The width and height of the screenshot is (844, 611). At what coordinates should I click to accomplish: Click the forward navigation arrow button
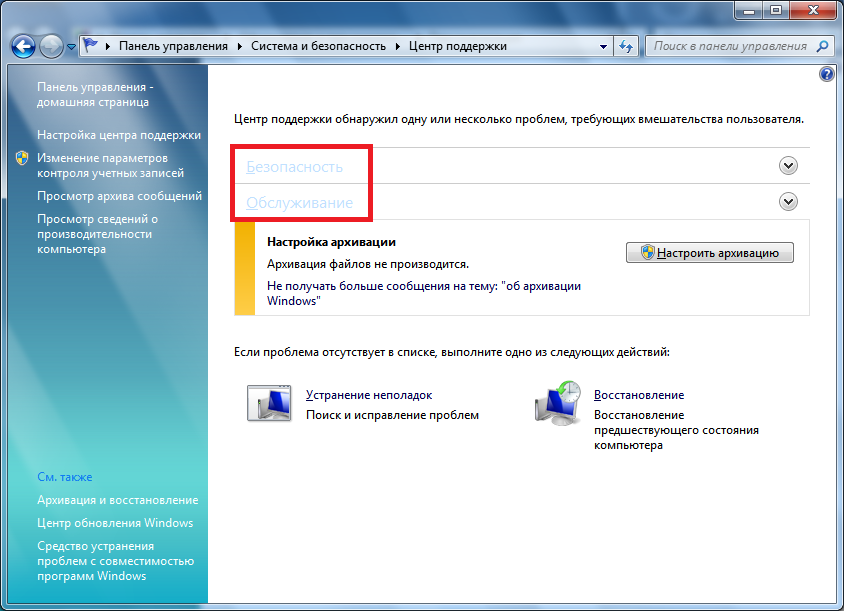tap(52, 46)
